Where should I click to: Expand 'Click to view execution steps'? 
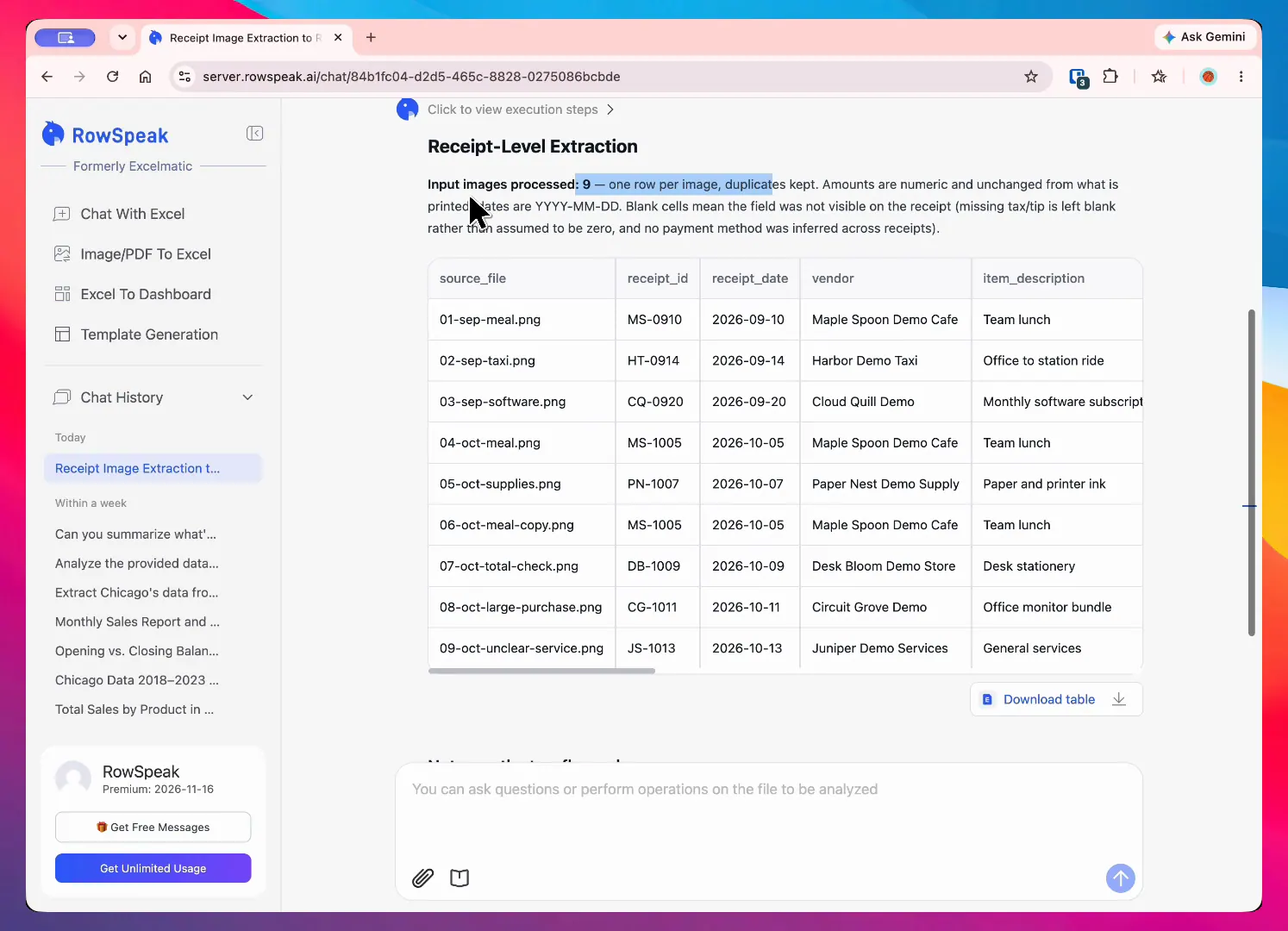click(521, 109)
